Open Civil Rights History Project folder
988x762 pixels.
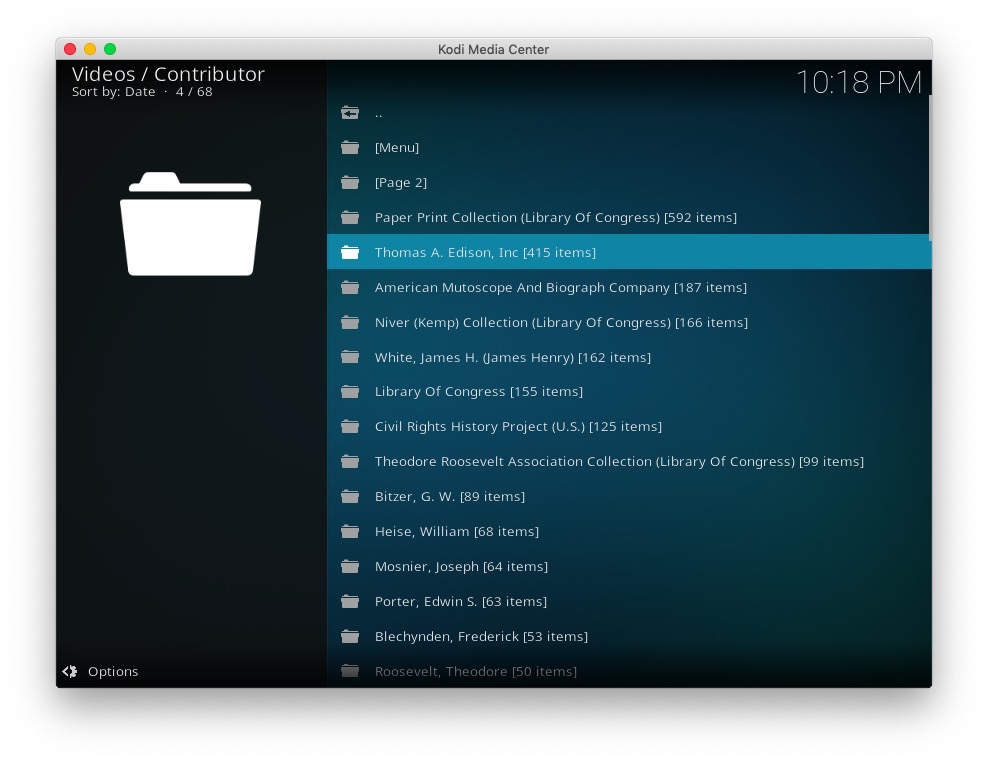tap(517, 427)
